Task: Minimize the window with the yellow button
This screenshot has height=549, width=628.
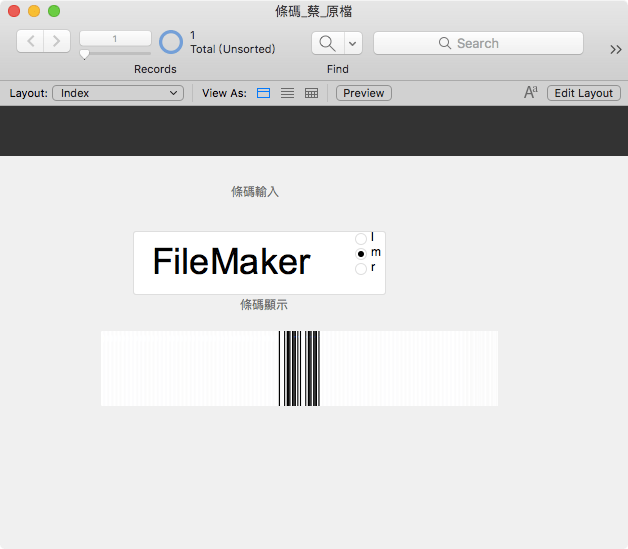Action: pos(34,11)
